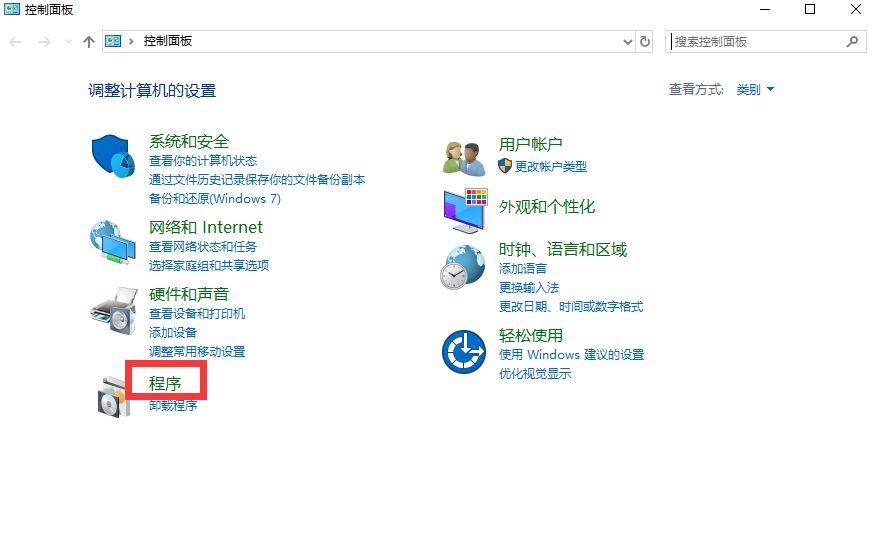The height and width of the screenshot is (545, 872).
Task: Click the 卸载程序 link
Action: tap(173, 406)
